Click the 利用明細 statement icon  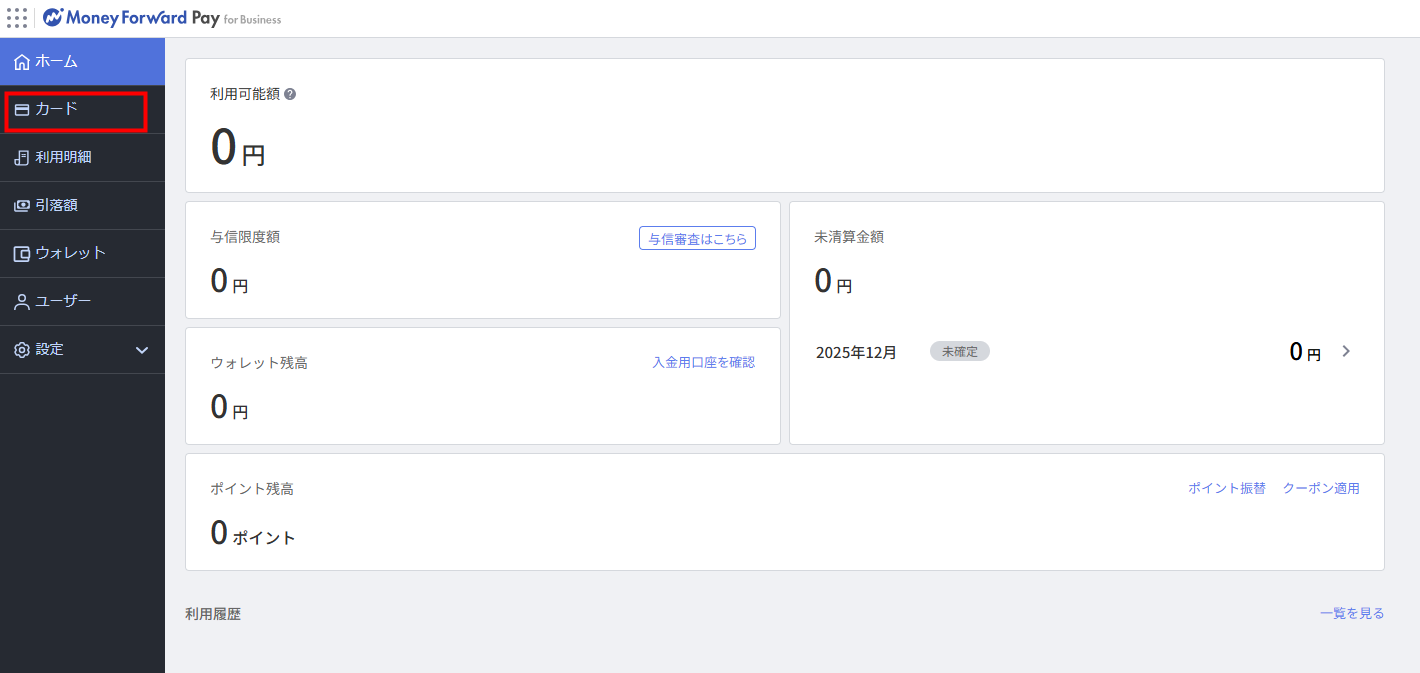(x=22, y=158)
